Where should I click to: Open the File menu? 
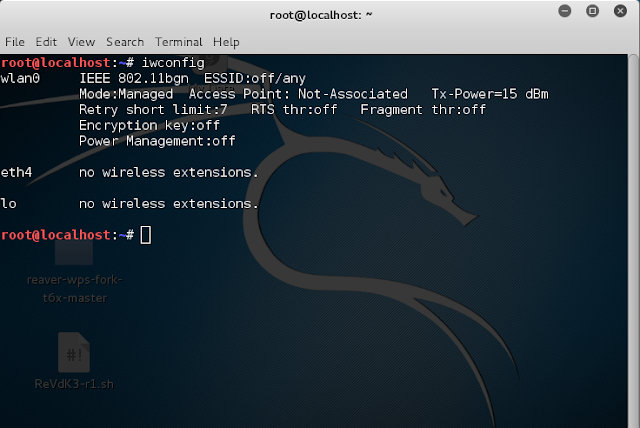pyautogui.click(x=15, y=42)
